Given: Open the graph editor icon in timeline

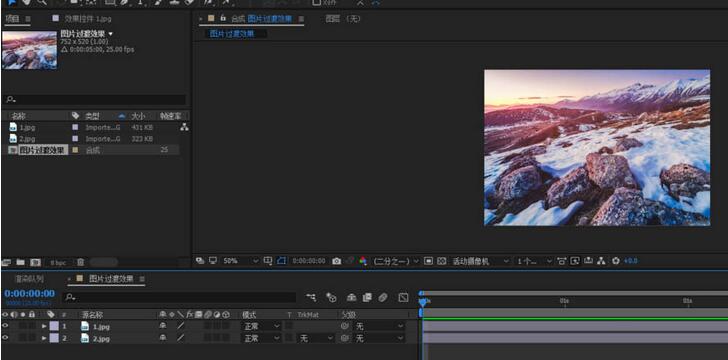Looking at the screenshot, I should click(403, 297).
